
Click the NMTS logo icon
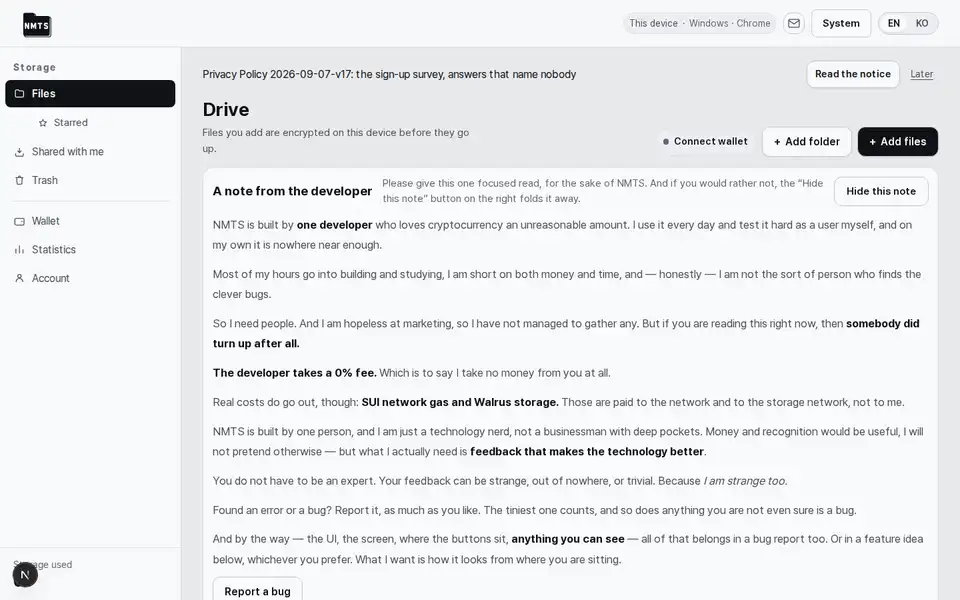tap(37, 24)
